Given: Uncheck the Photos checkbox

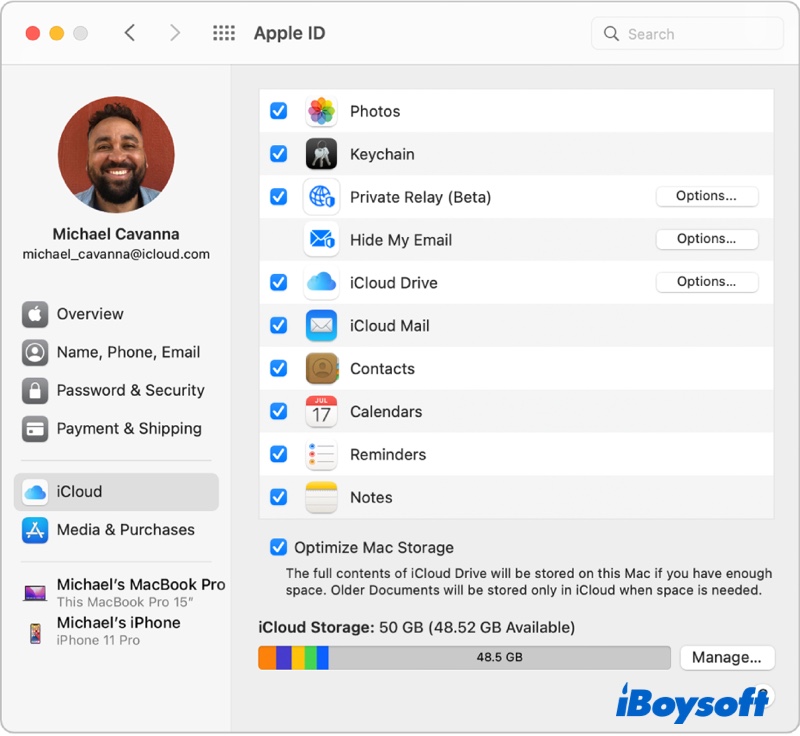Looking at the screenshot, I should pos(279,111).
